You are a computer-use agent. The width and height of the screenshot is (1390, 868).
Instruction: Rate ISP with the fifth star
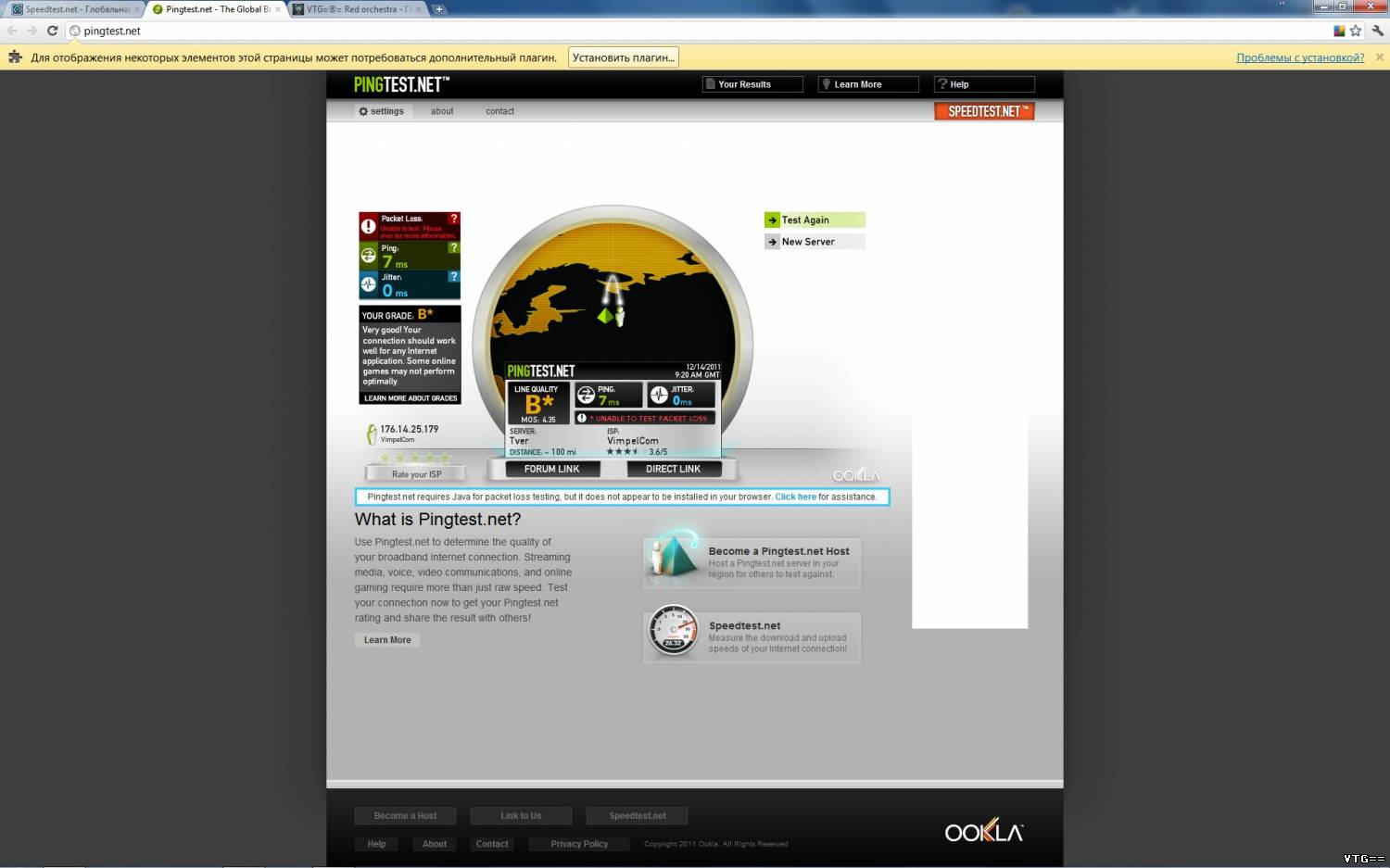tap(445, 458)
